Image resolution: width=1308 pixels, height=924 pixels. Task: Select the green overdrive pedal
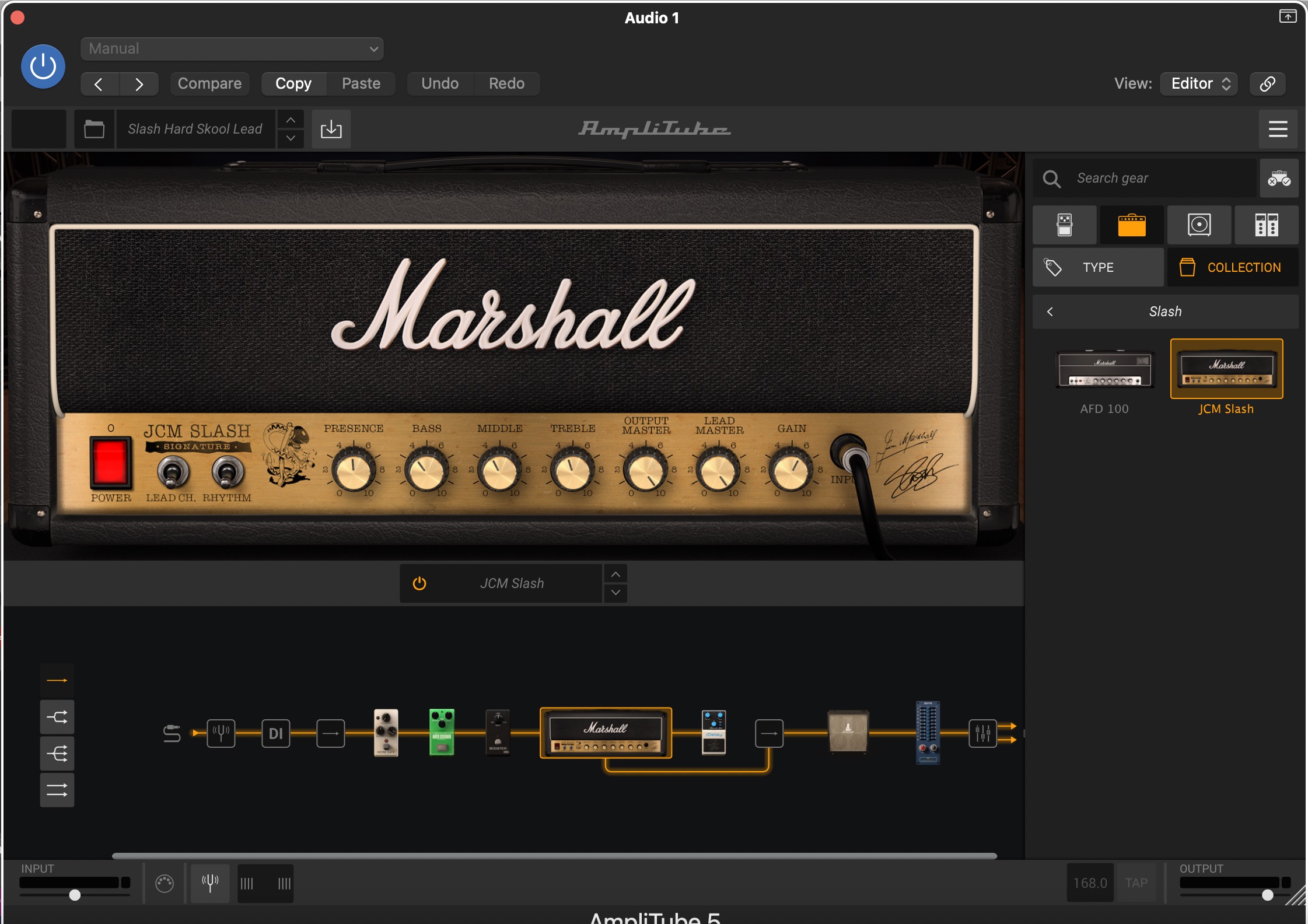pos(442,733)
